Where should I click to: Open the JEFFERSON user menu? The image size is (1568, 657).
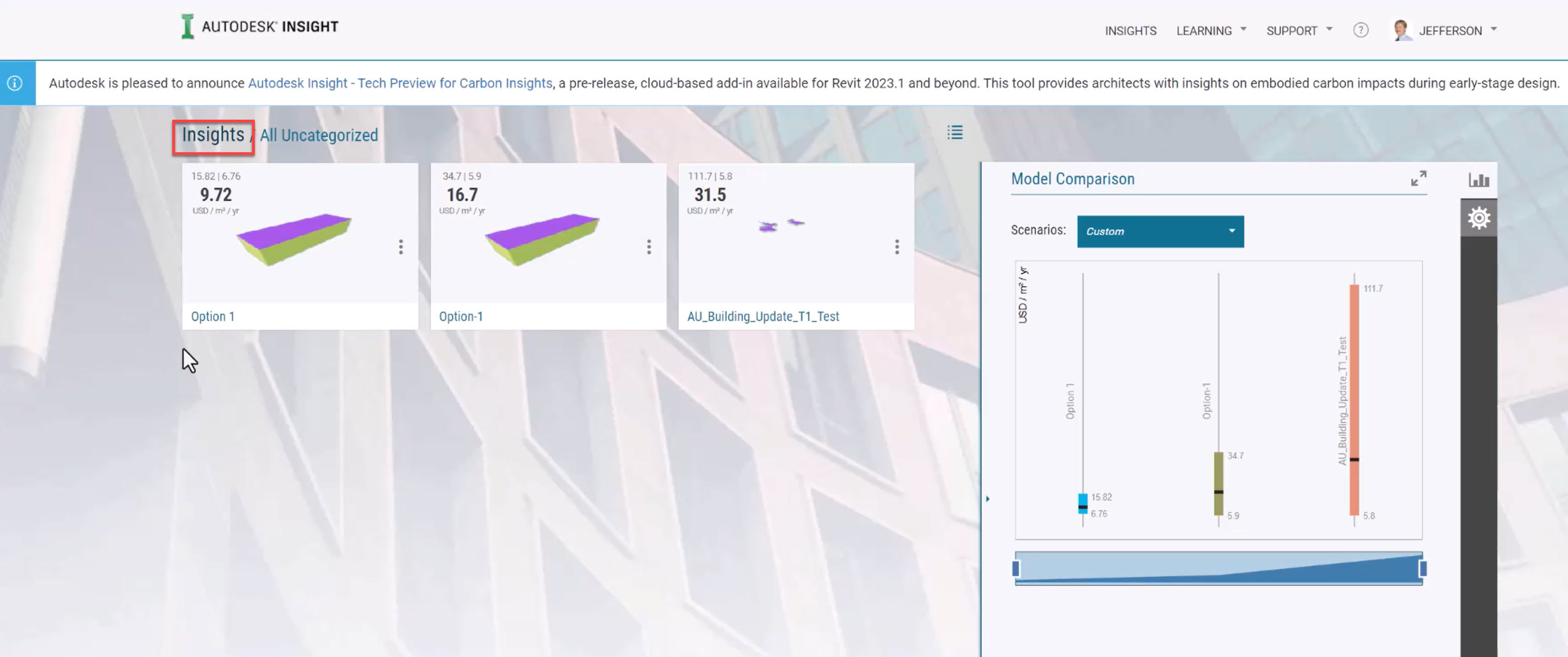tap(1457, 30)
